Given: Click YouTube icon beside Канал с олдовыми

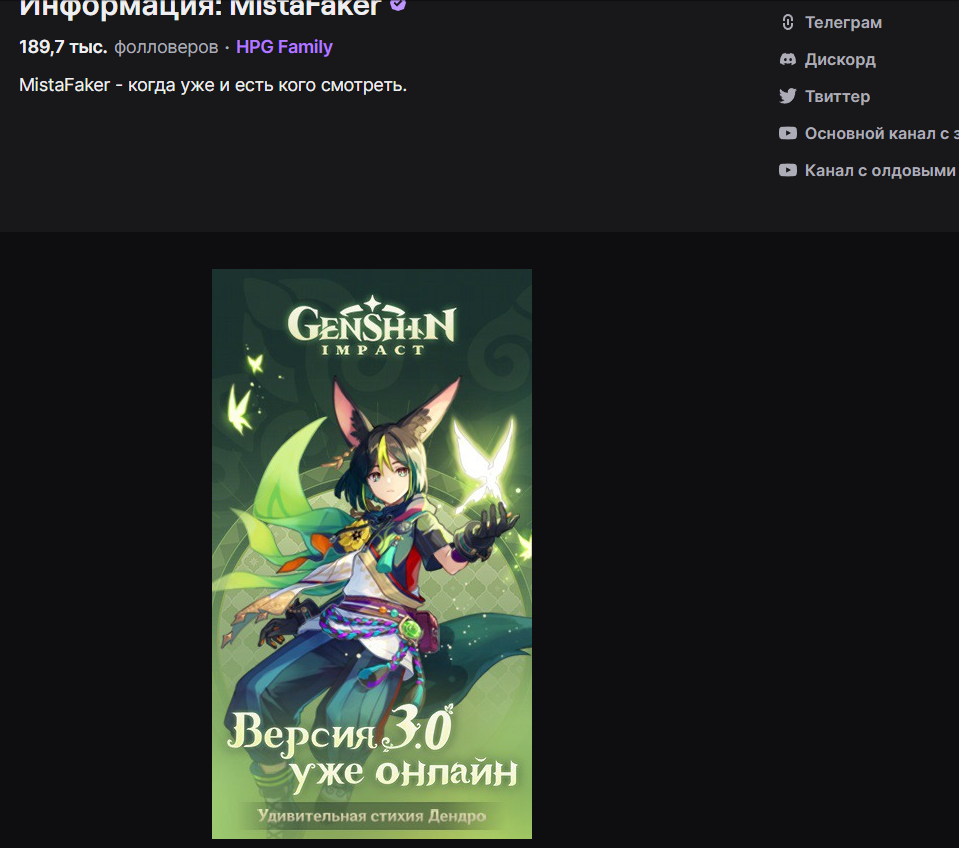Looking at the screenshot, I should click(x=788, y=170).
